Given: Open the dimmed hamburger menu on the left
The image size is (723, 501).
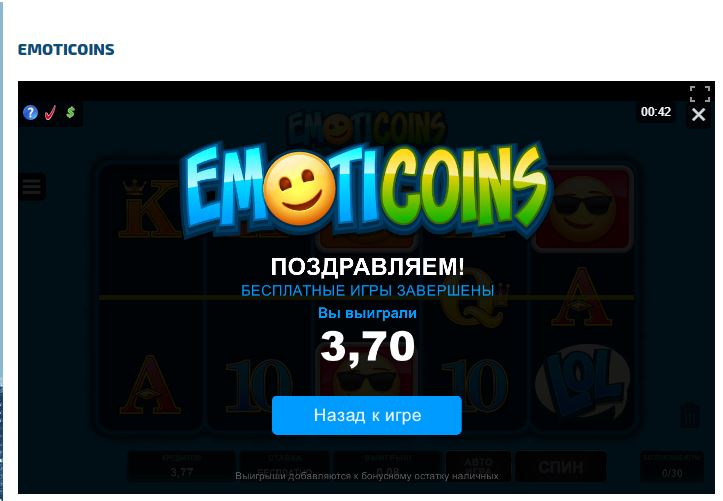Looking at the screenshot, I should tap(32, 187).
